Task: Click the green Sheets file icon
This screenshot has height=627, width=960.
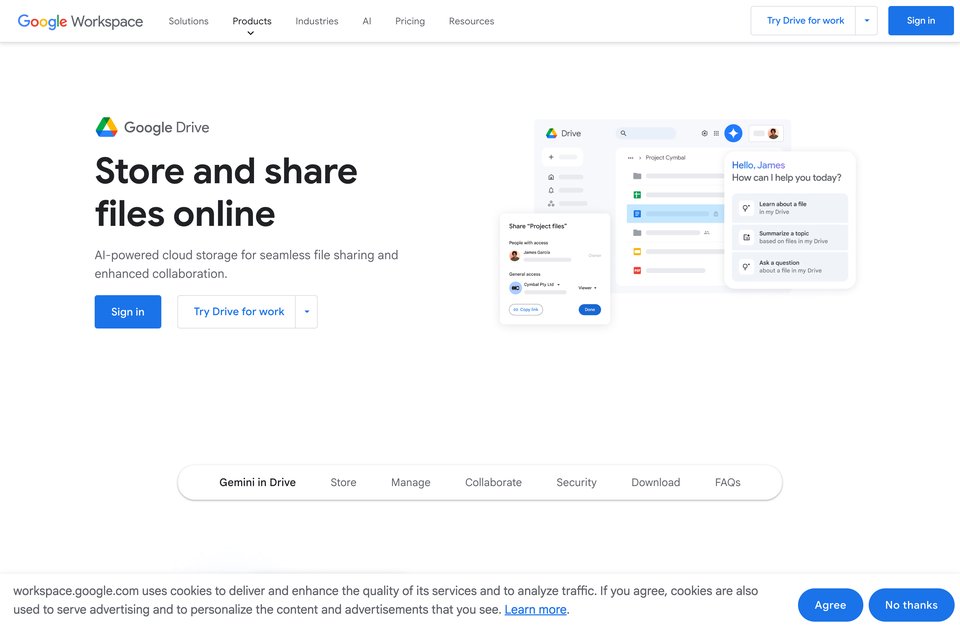Action: click(x=637, y=195)
